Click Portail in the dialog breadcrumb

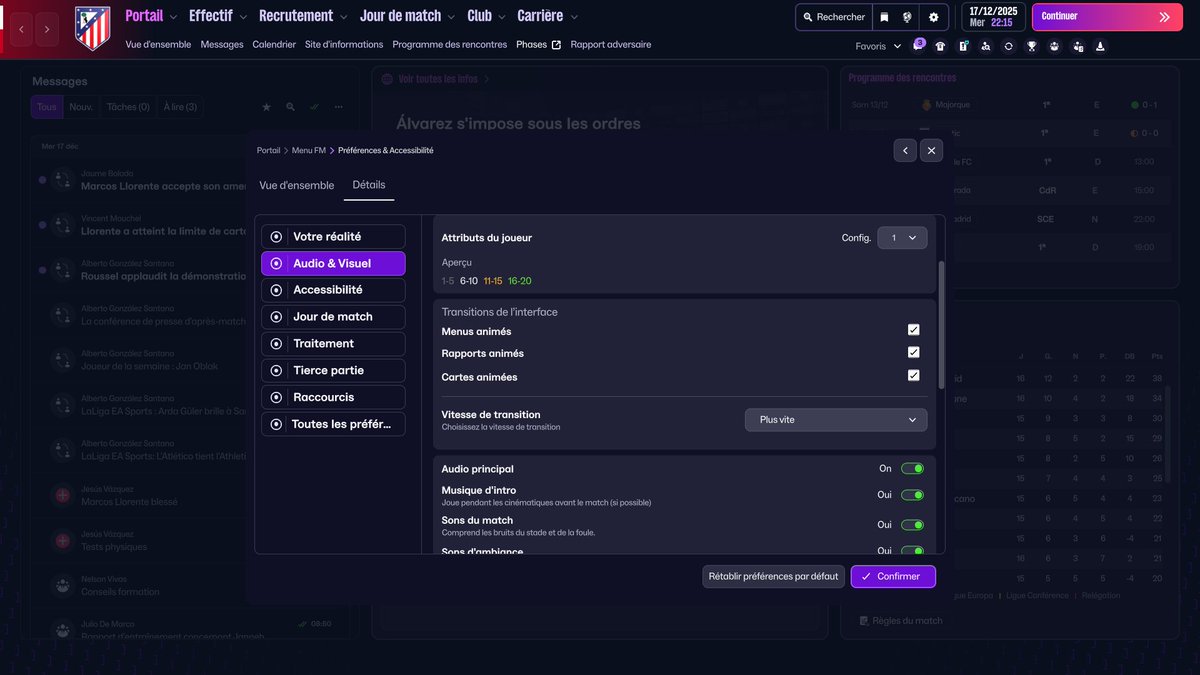(268, 150)
